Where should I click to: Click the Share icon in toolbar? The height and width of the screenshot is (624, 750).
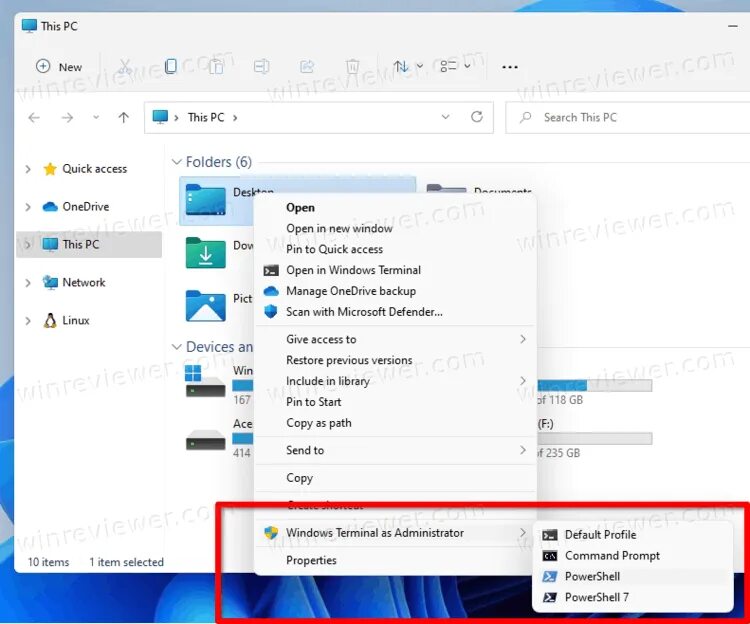point(307,66)
